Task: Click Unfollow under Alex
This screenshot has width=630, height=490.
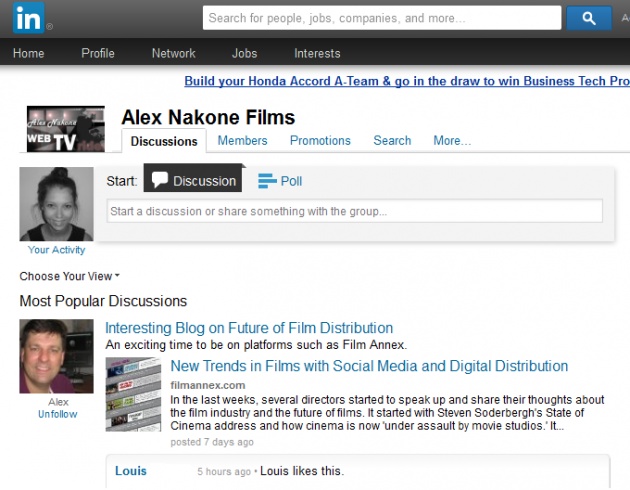Action: pyautogui.click(x=57, y=414)
